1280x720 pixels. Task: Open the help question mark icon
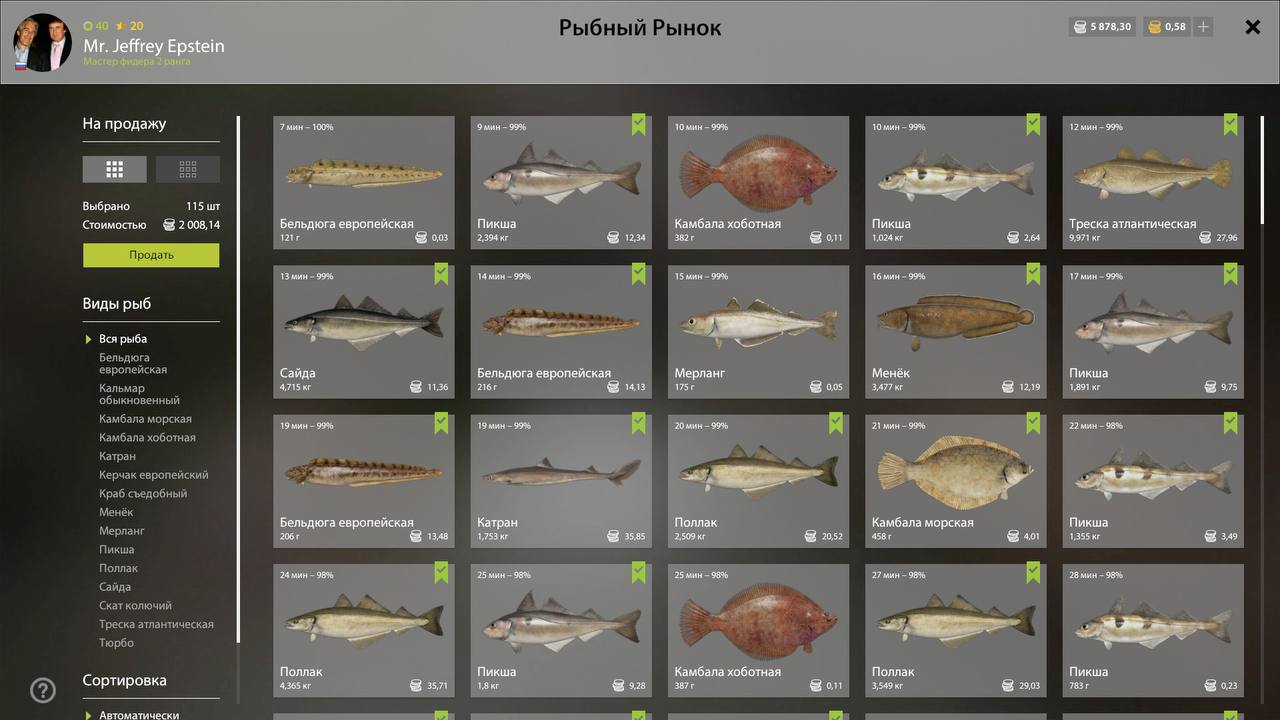click(43, 690)
